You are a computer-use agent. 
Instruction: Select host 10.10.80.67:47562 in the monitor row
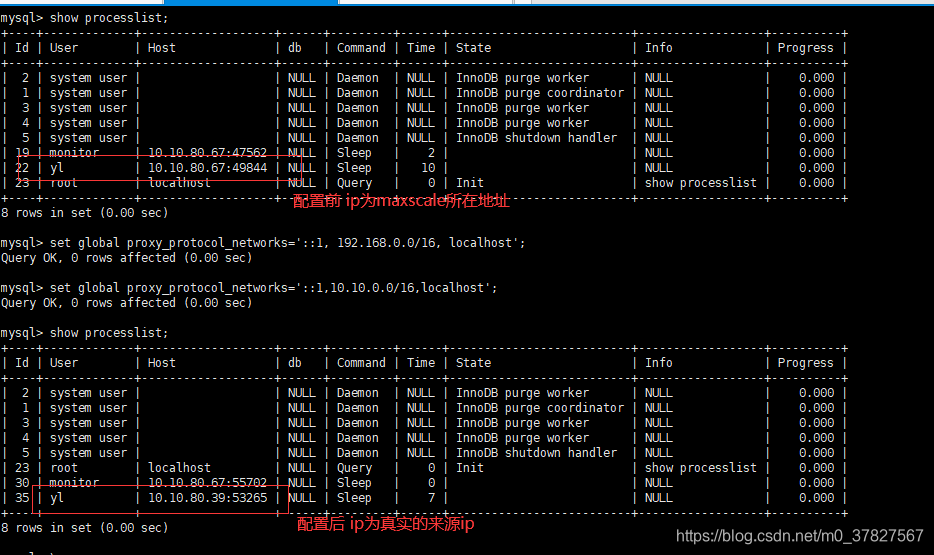207,153
